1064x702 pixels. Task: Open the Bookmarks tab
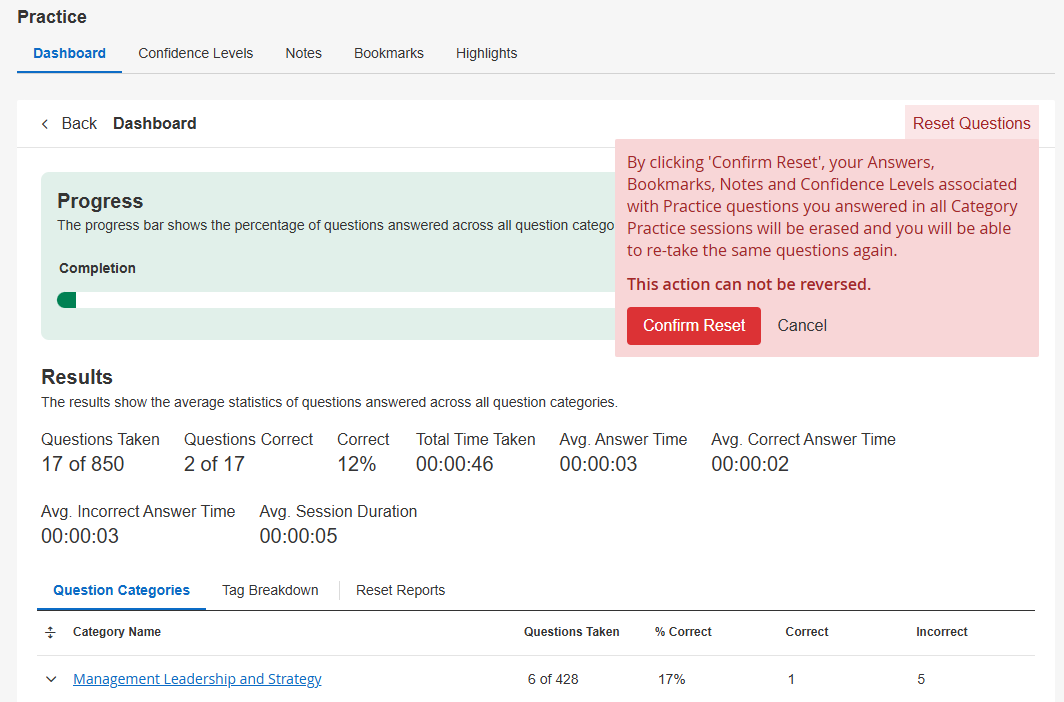(389, 53)
